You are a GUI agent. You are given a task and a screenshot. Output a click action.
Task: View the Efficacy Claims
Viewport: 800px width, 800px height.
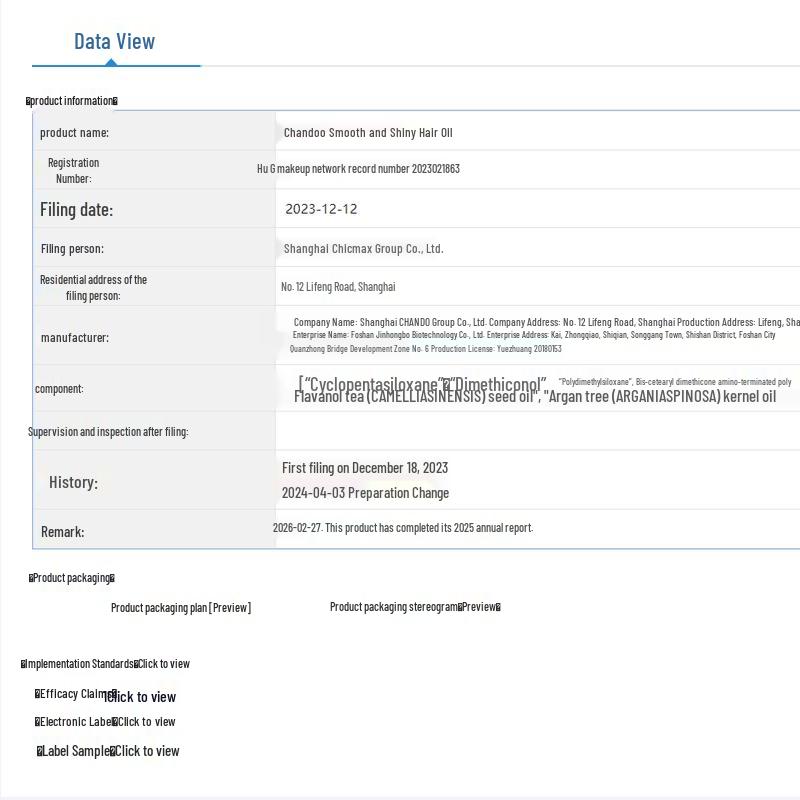pos(140,697)
